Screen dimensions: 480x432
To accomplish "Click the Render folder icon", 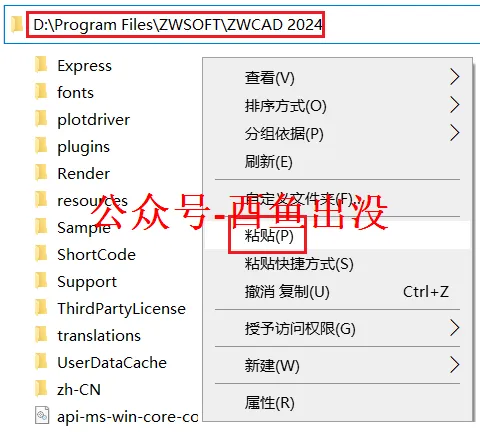I will (x=41, y=173).
